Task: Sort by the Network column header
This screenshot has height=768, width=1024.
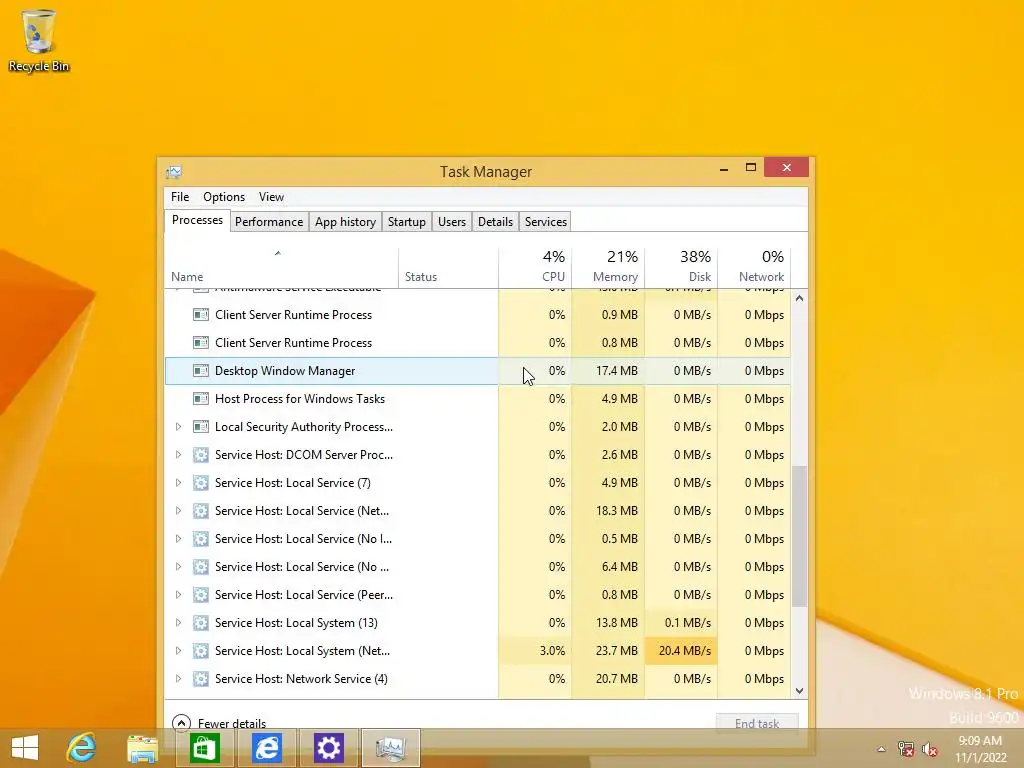Action: coord(754,267)
